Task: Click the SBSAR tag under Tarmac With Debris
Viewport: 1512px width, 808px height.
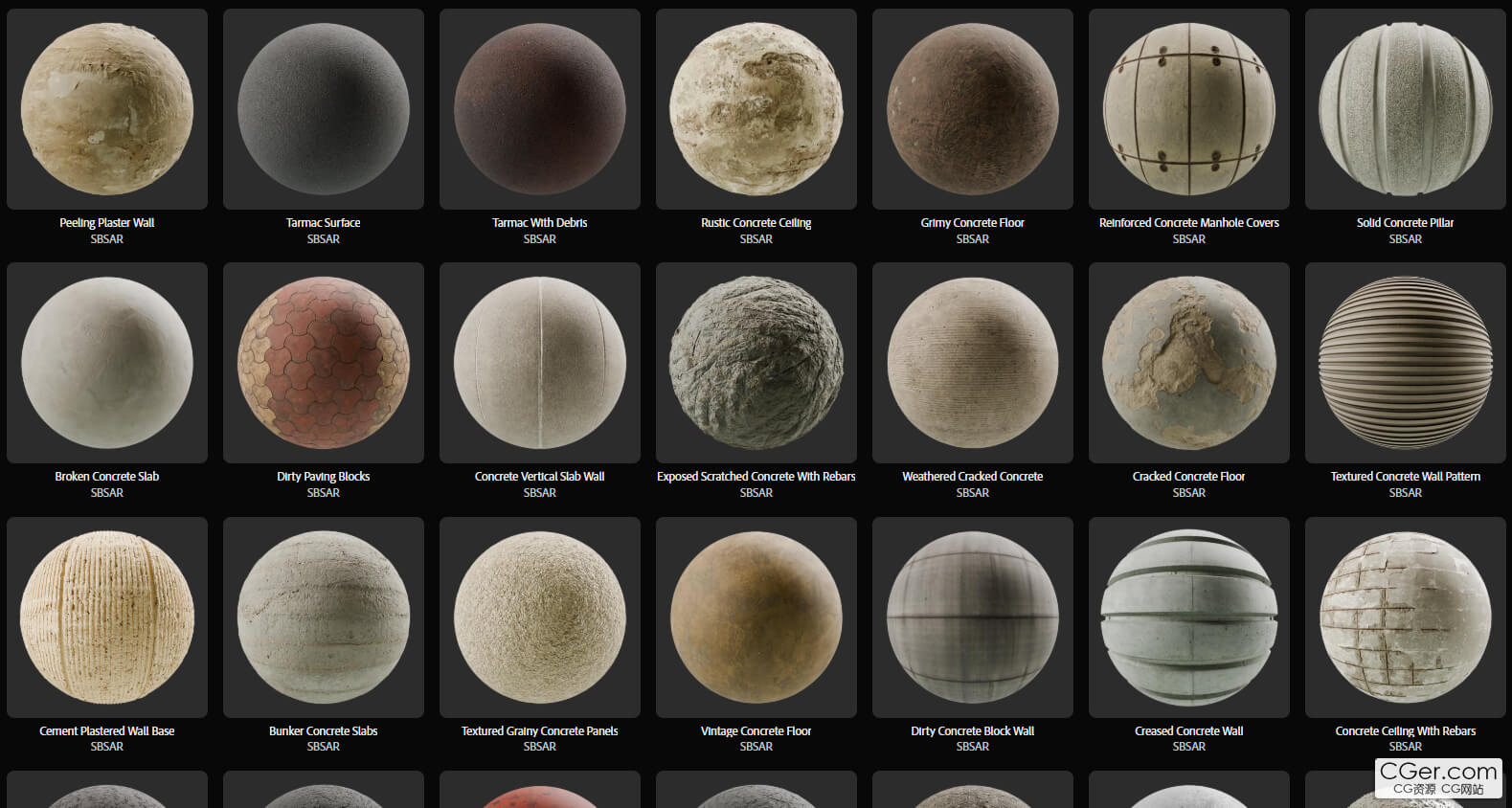Action: pyautogui.click(x=540, y=239)
